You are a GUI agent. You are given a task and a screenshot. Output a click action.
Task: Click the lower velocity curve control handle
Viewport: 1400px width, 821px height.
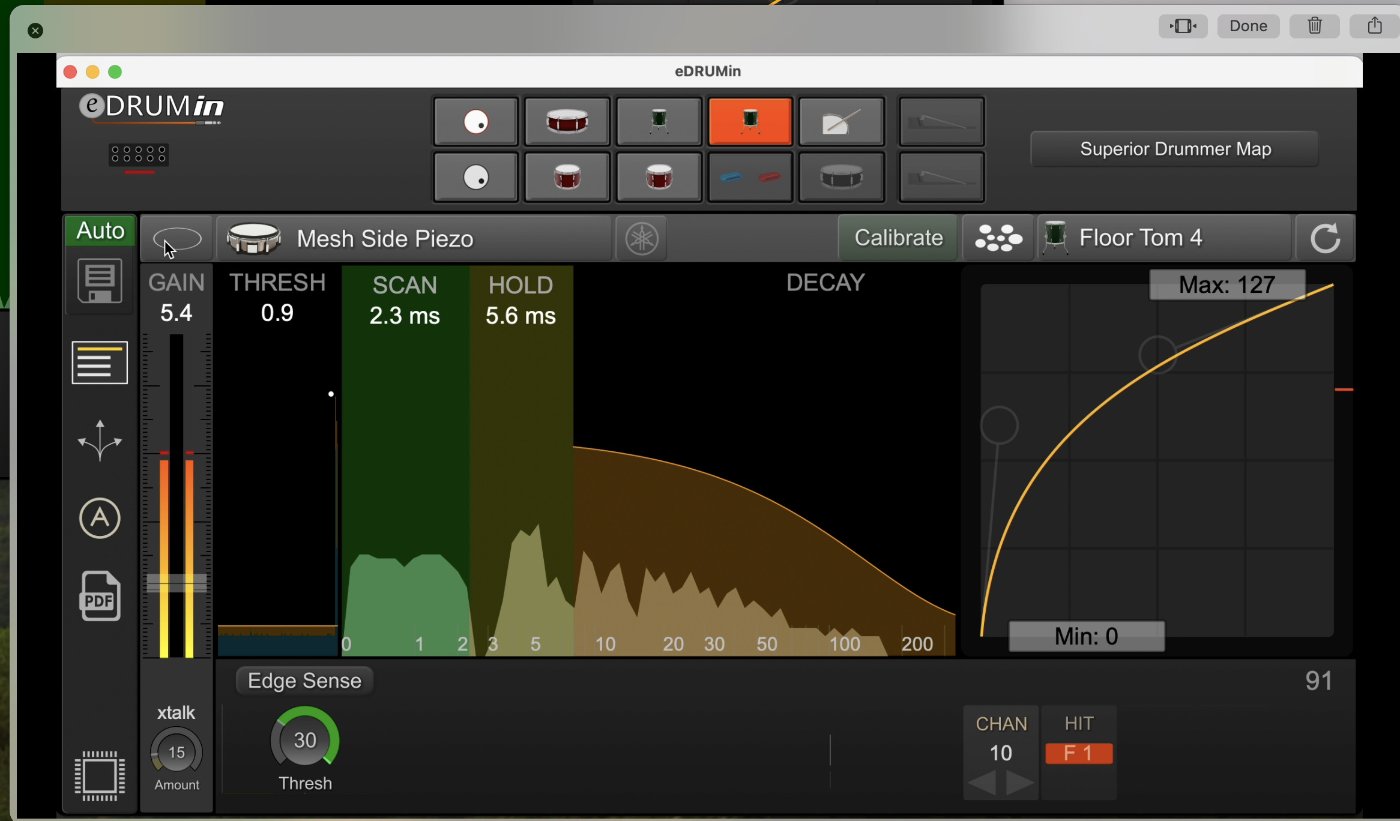(x=999, y=426)
